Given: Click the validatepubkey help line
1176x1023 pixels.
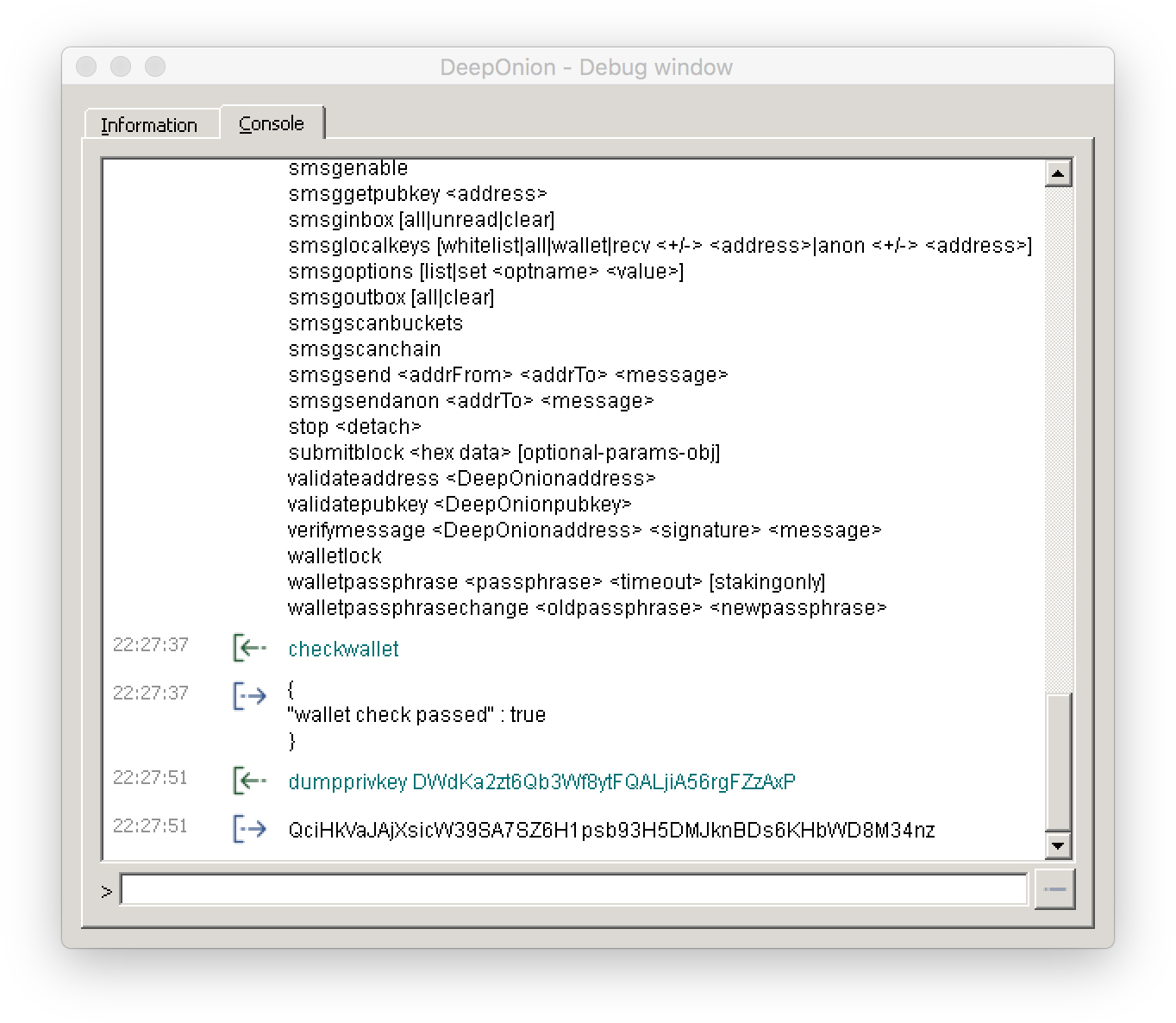Looking at the screenshot, I should [460, 504].
